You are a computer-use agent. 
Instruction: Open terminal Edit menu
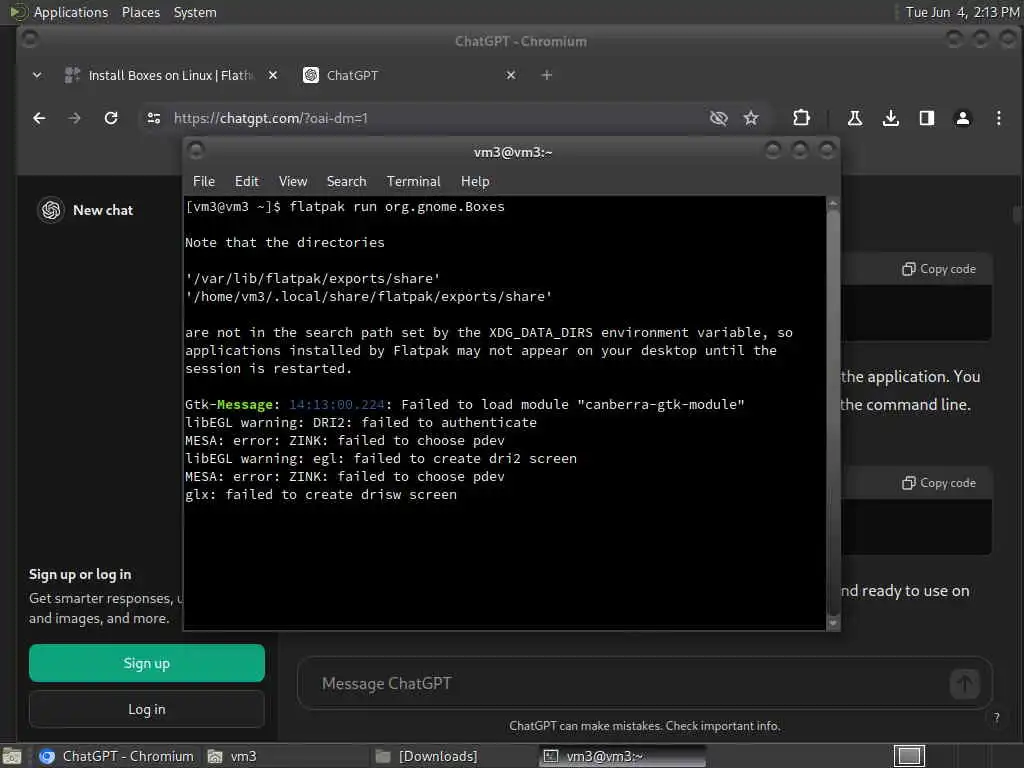tap(246, 182)
